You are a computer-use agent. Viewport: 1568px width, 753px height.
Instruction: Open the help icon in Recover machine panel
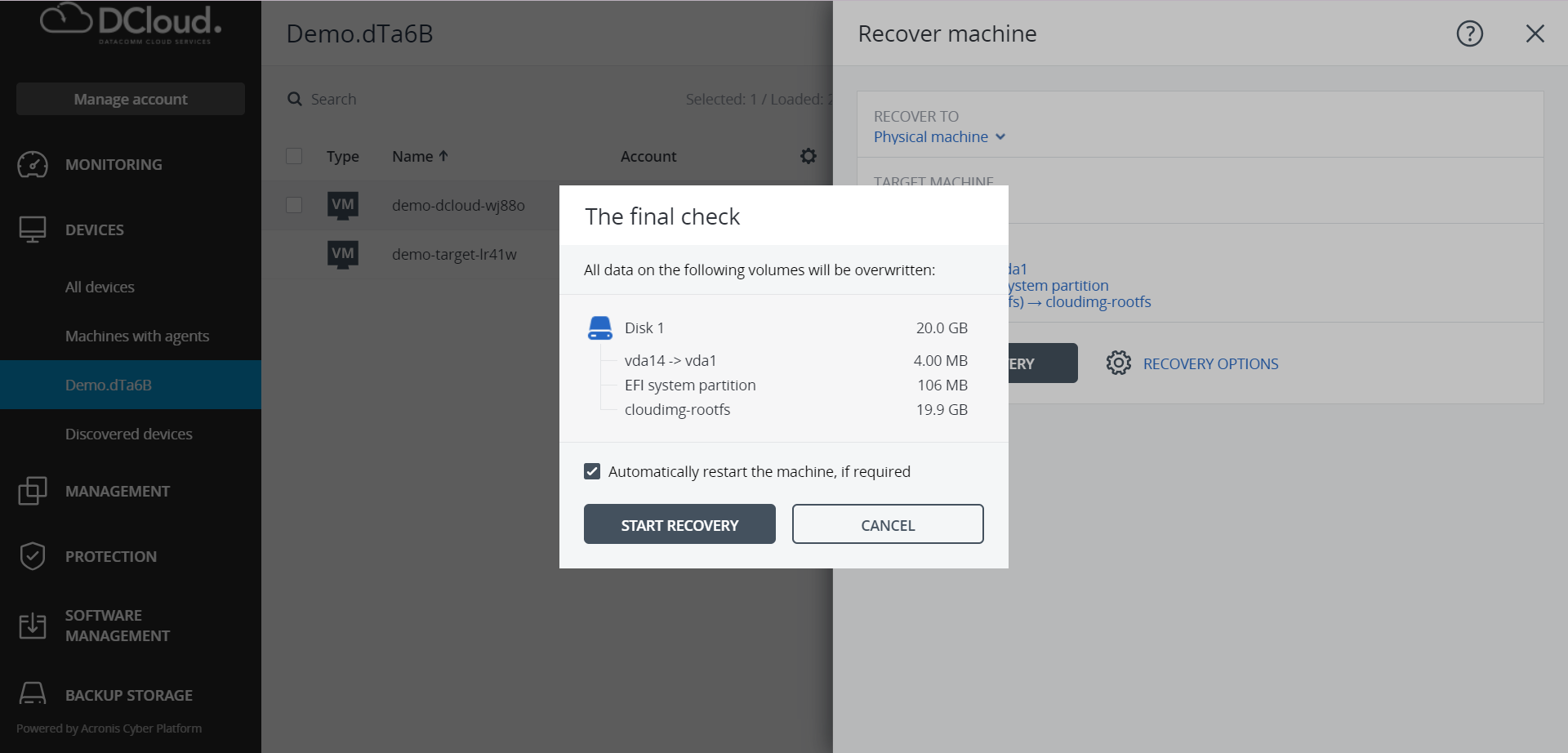tap(1469, 33)
